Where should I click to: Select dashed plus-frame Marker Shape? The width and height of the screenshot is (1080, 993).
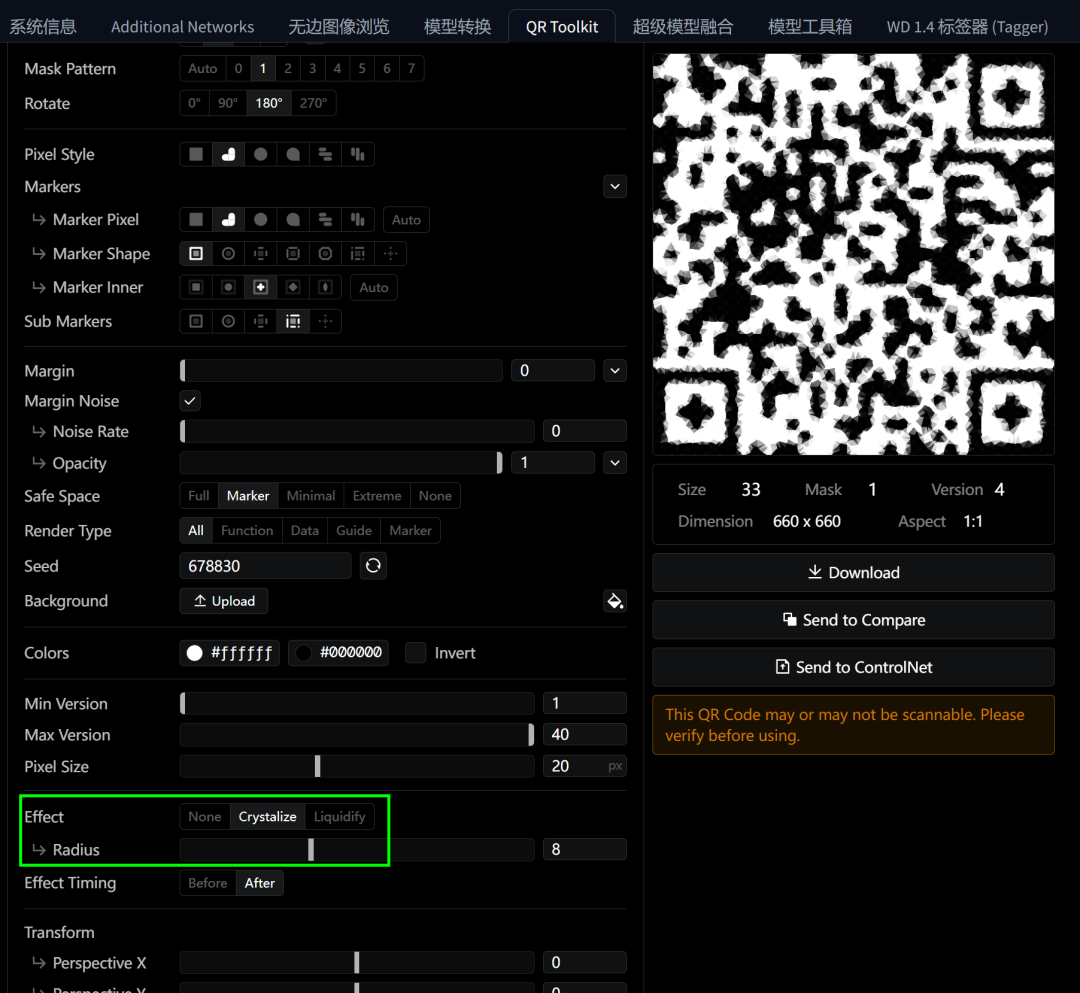[x=260, y=253]
